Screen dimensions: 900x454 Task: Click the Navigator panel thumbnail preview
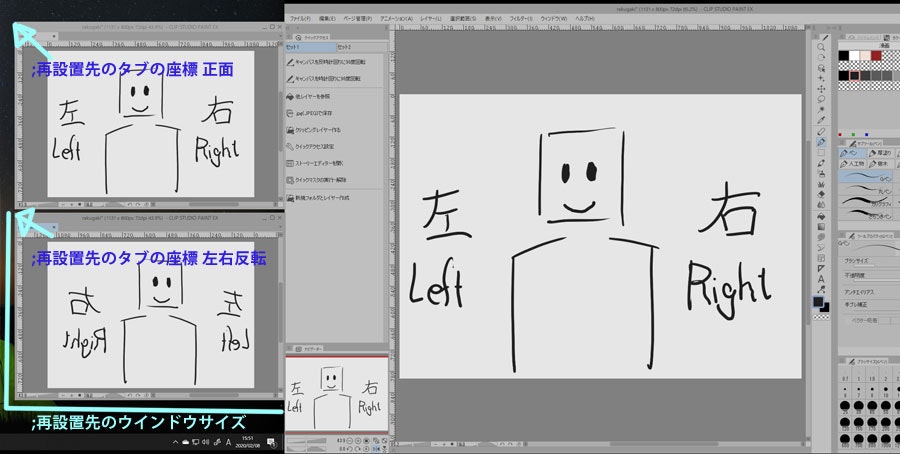(337, 393)
